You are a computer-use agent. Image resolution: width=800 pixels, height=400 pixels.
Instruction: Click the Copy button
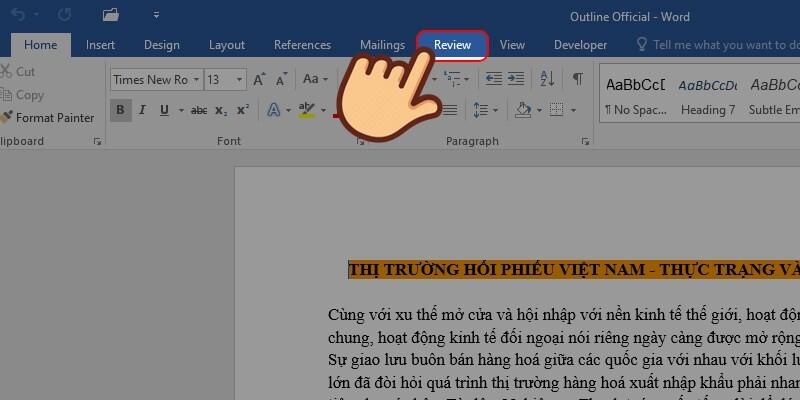(22, 95)
